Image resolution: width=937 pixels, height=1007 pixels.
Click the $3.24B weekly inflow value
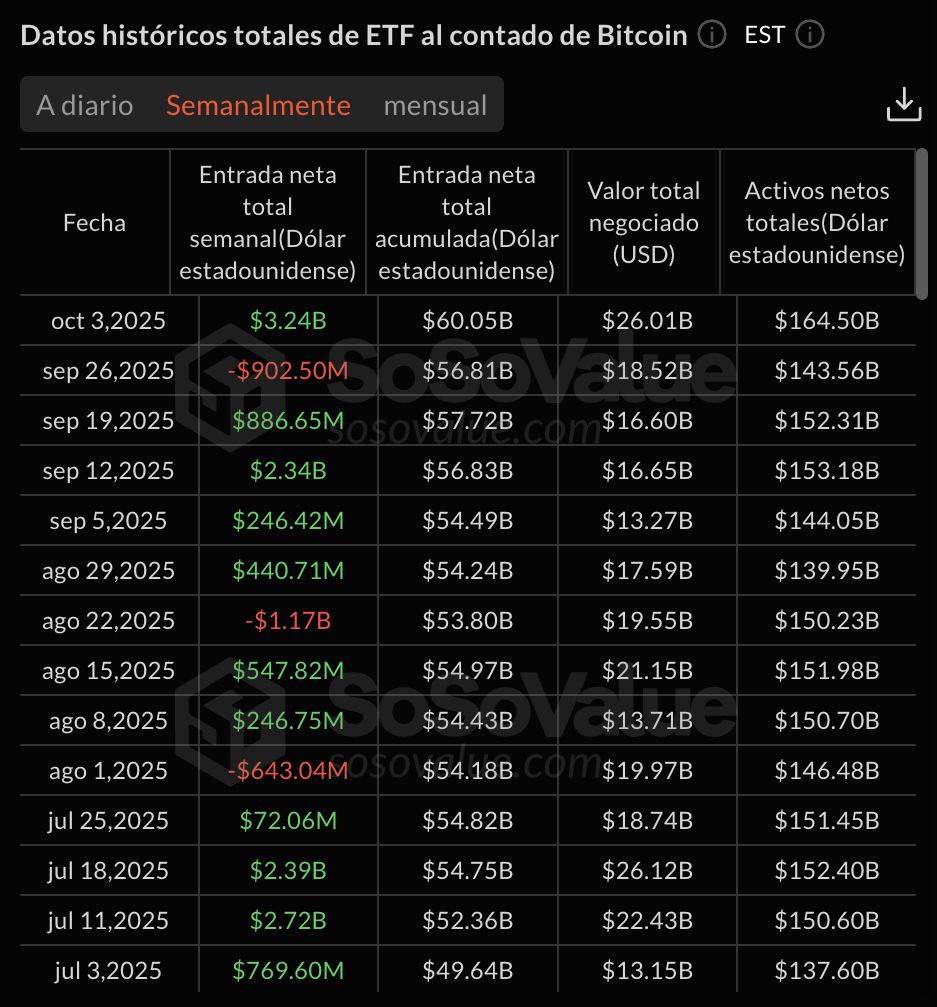(x=288, y=321)
